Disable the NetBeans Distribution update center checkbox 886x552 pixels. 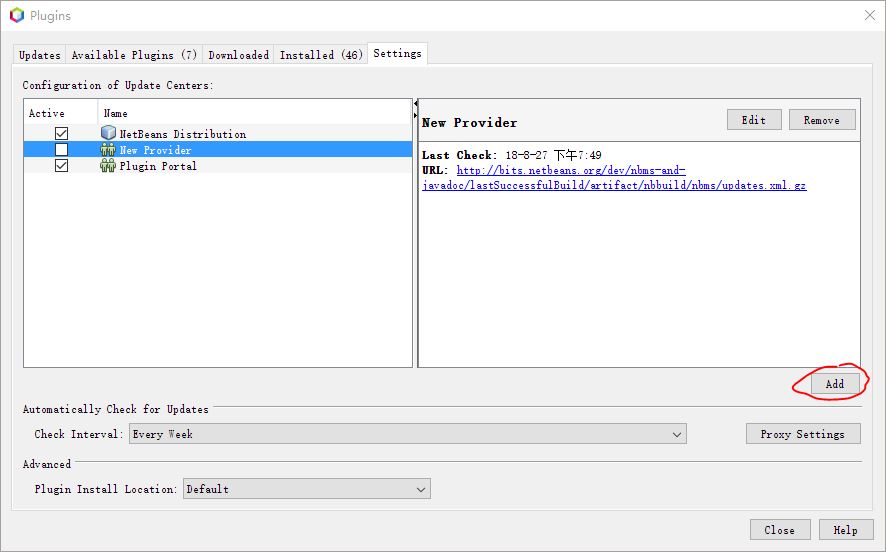pyautogui.click(x=61, y=133)
